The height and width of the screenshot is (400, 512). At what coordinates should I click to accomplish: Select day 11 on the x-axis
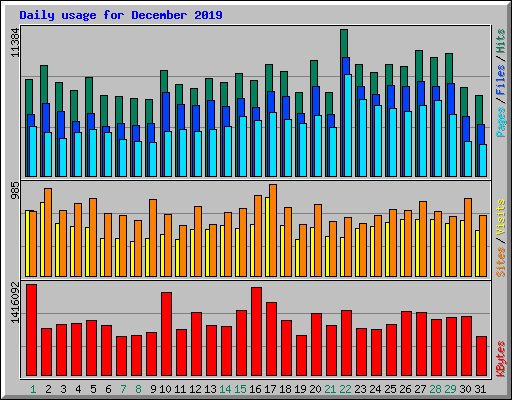[x=180, y=389]
